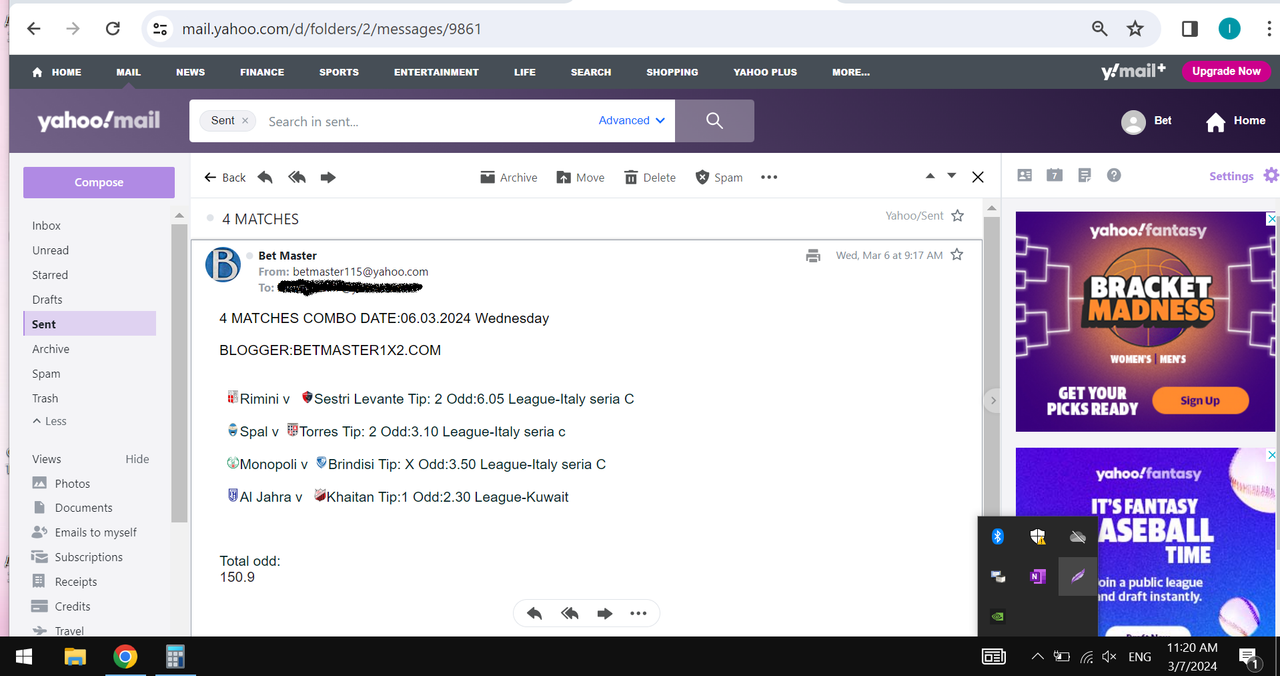Open the Bet account profile avatar
Screen dimensions: 1280x676
[1133, 122]
